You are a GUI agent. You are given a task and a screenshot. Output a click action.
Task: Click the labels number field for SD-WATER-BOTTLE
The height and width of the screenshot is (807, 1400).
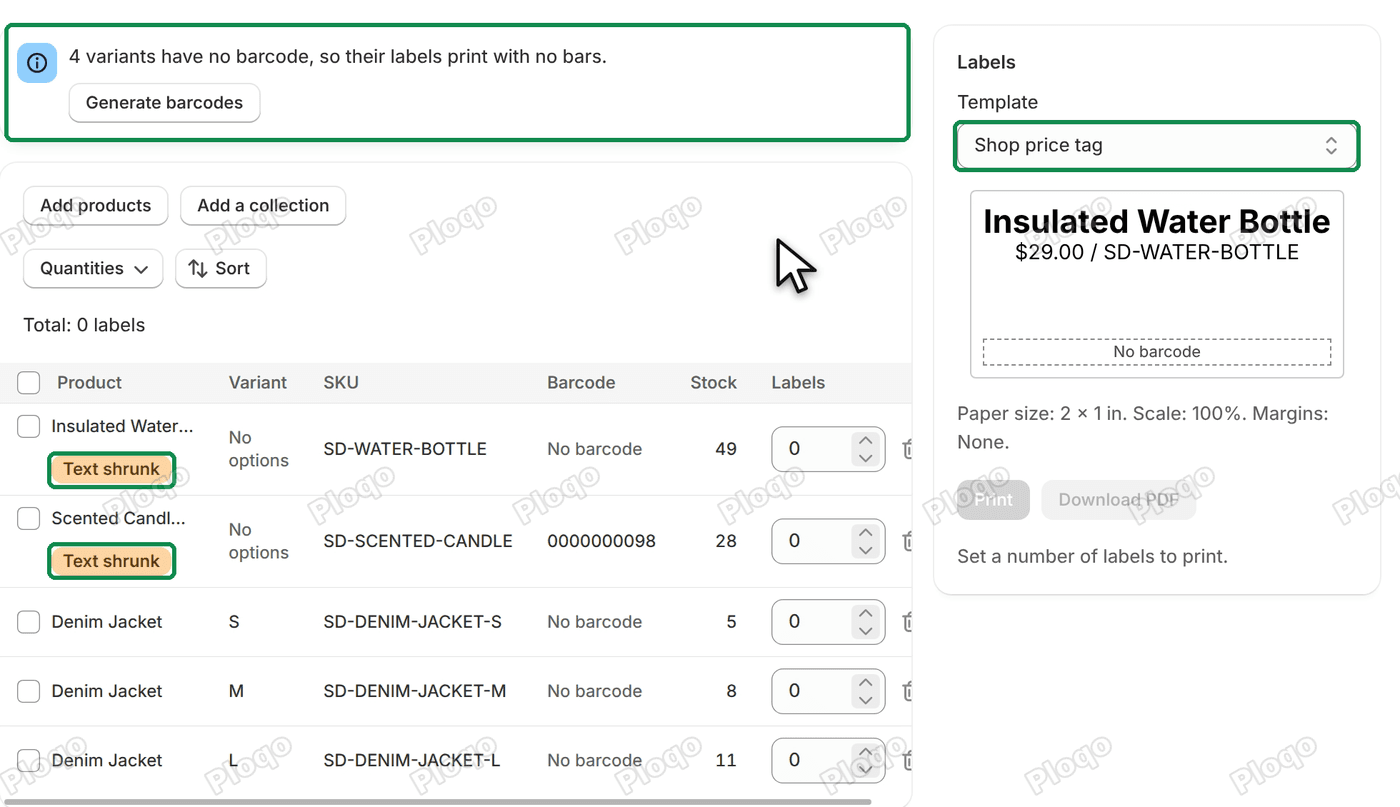828,449
